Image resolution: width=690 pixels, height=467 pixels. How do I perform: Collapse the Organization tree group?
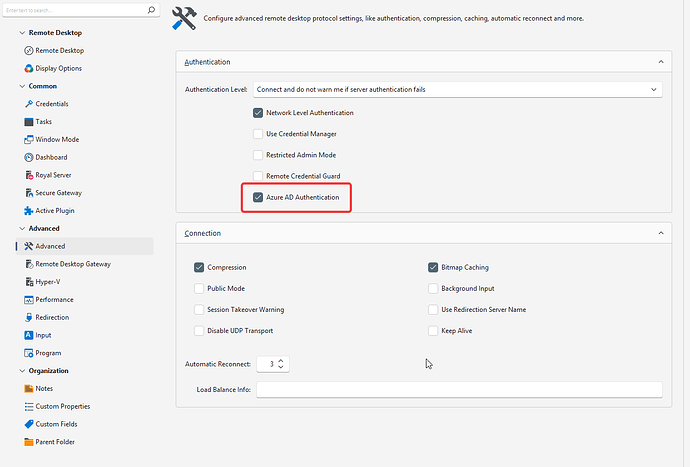pos(22,371)
